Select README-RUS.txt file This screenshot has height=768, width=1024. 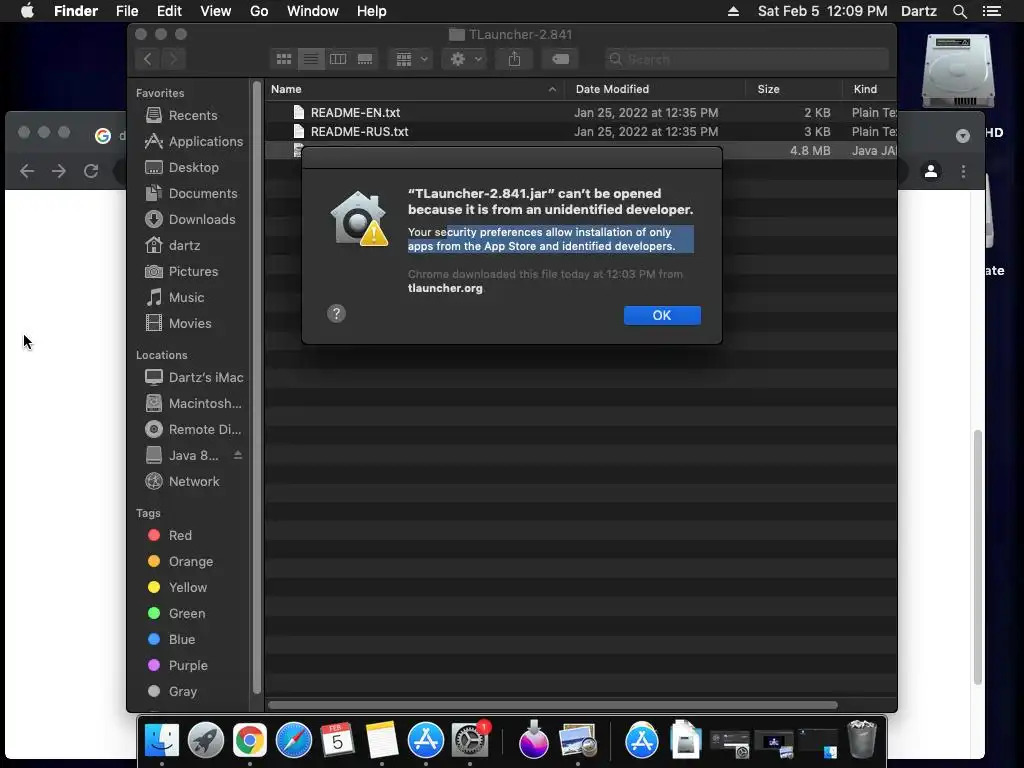coord(581,132)
